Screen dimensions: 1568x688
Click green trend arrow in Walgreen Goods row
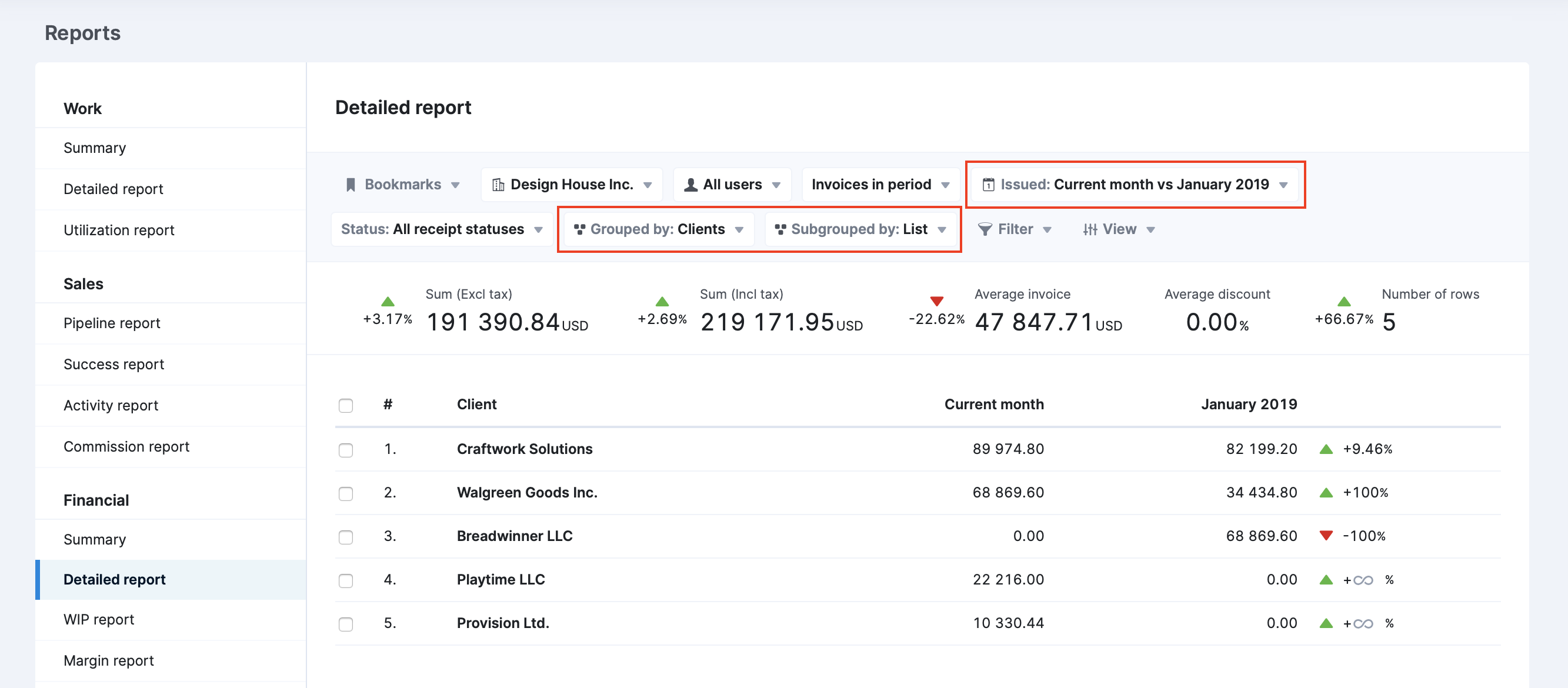pyautogui.click(x=1326, y=493)
